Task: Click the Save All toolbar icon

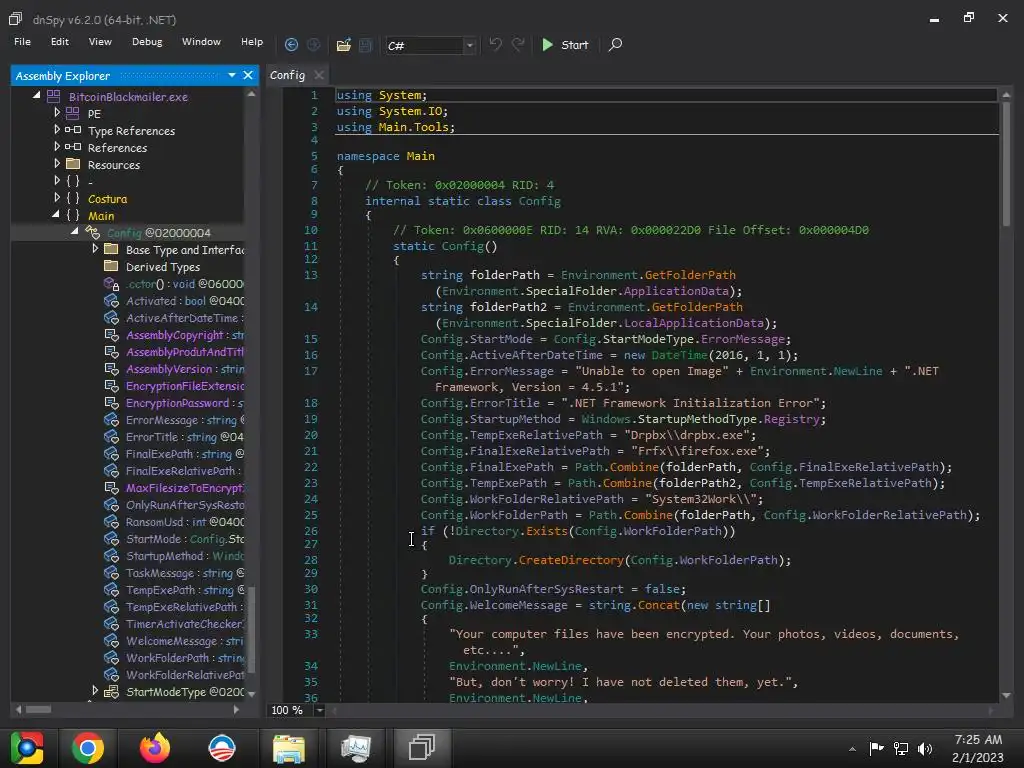Action: [x=366, y=44]
